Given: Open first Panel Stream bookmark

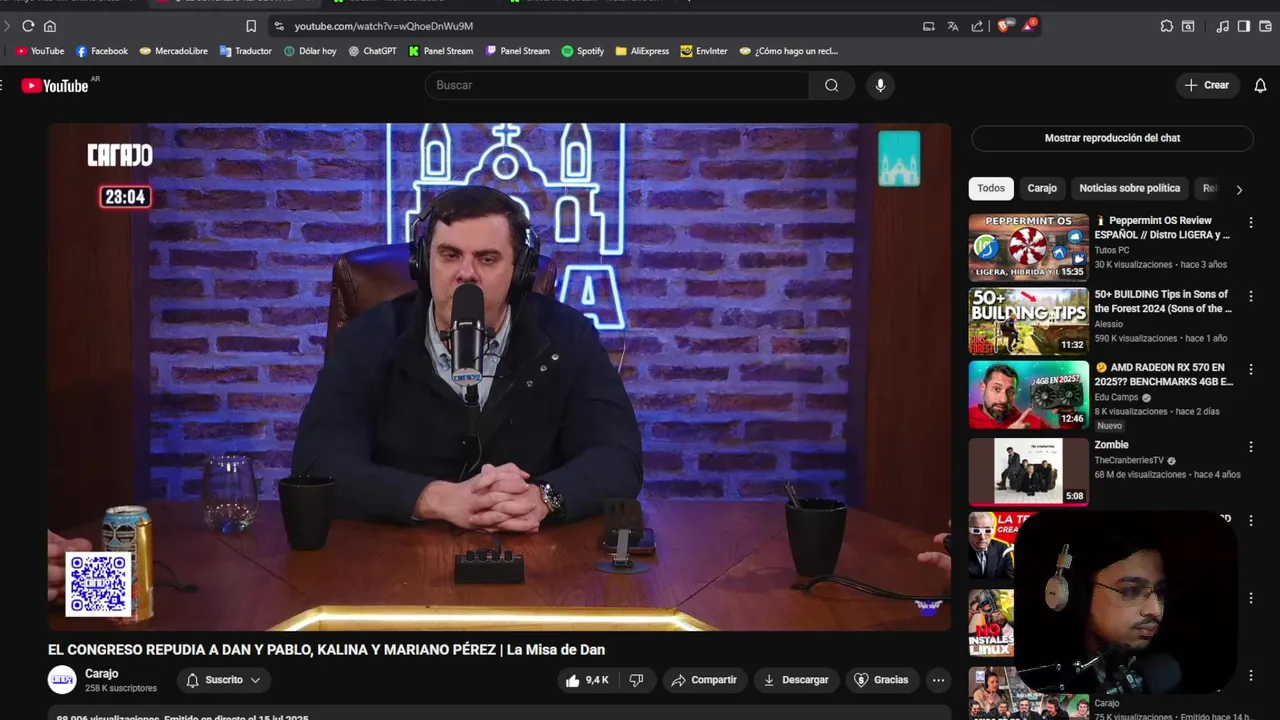Looking at the screenshot, I should [x=441, y=51].
